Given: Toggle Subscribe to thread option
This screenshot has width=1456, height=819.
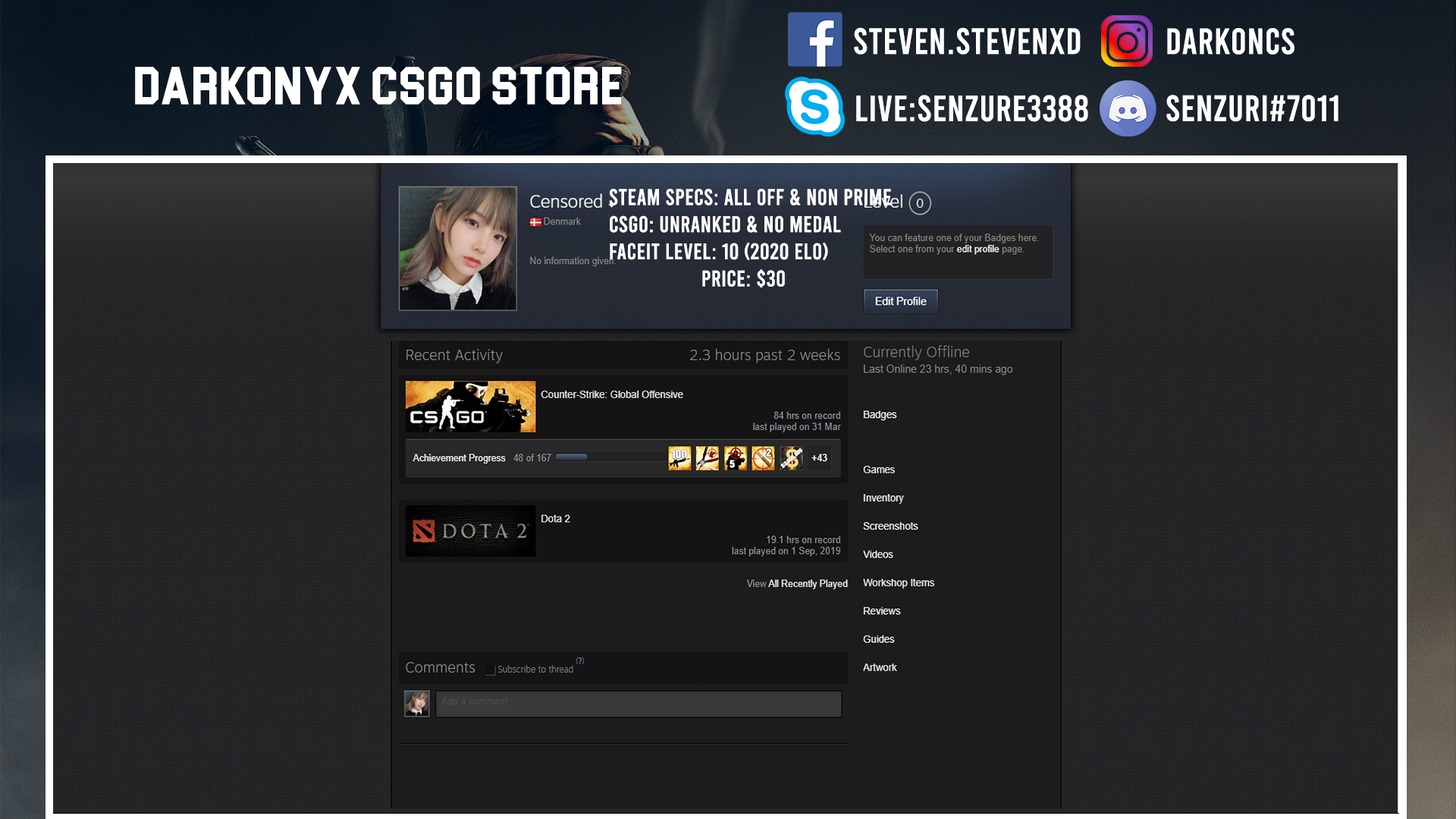Looking at the screenshot, I should click(489, 668).
